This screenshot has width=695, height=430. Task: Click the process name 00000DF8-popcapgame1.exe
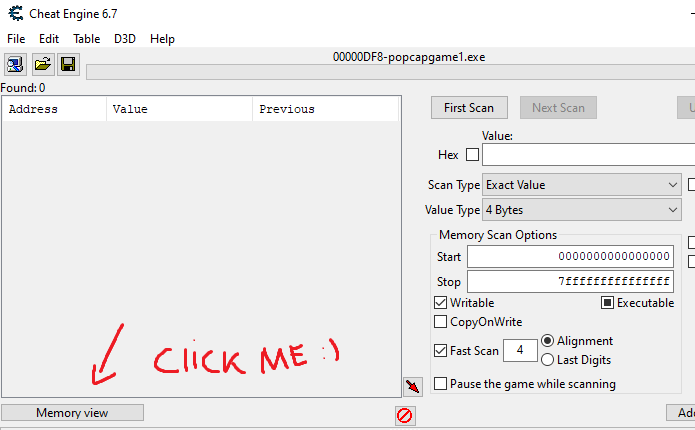pyautogui.click(x=409, y=57)
